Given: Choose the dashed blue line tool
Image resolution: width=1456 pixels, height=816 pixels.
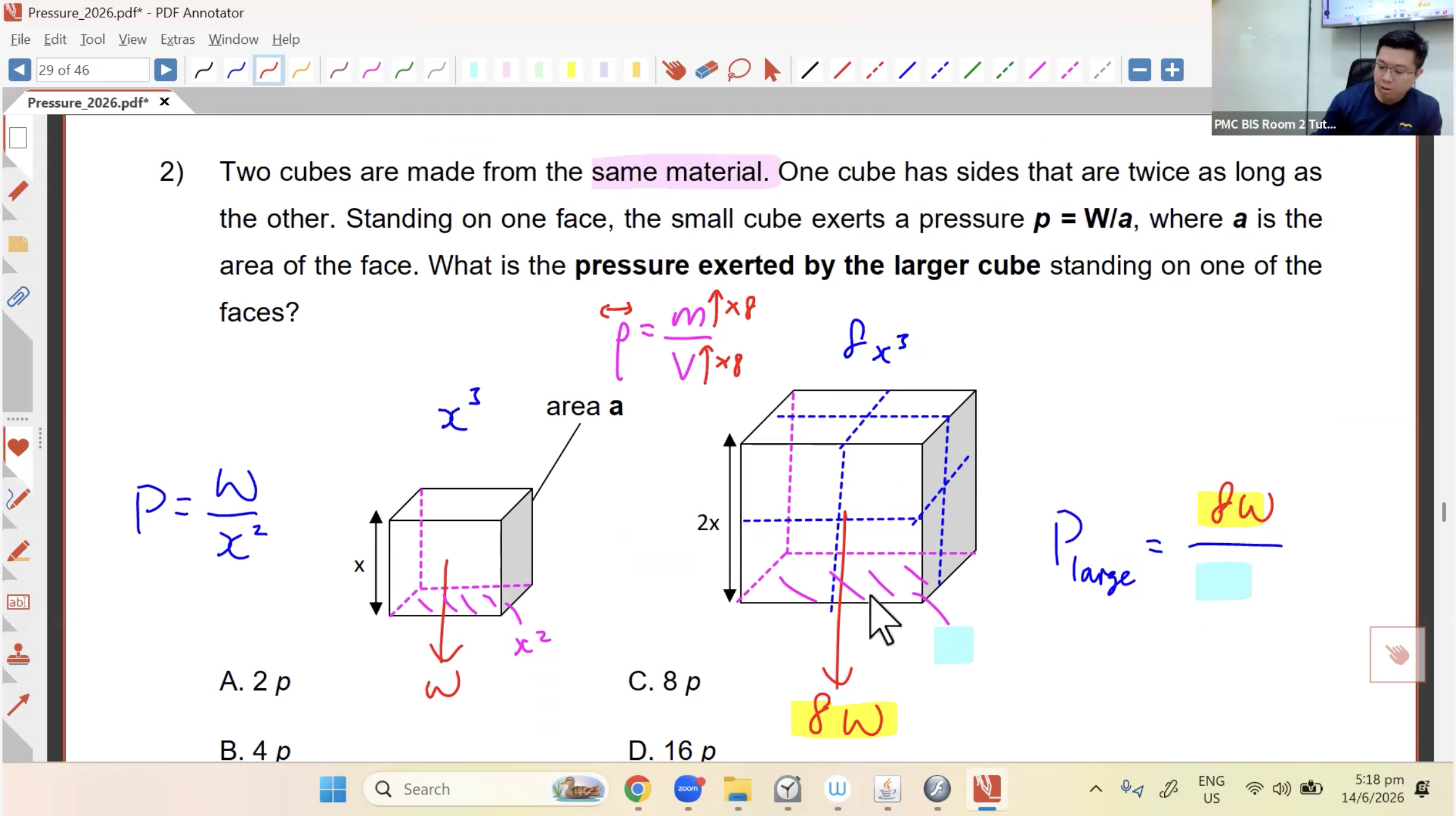Looking at the screenshot, I should tap(940, 70).
